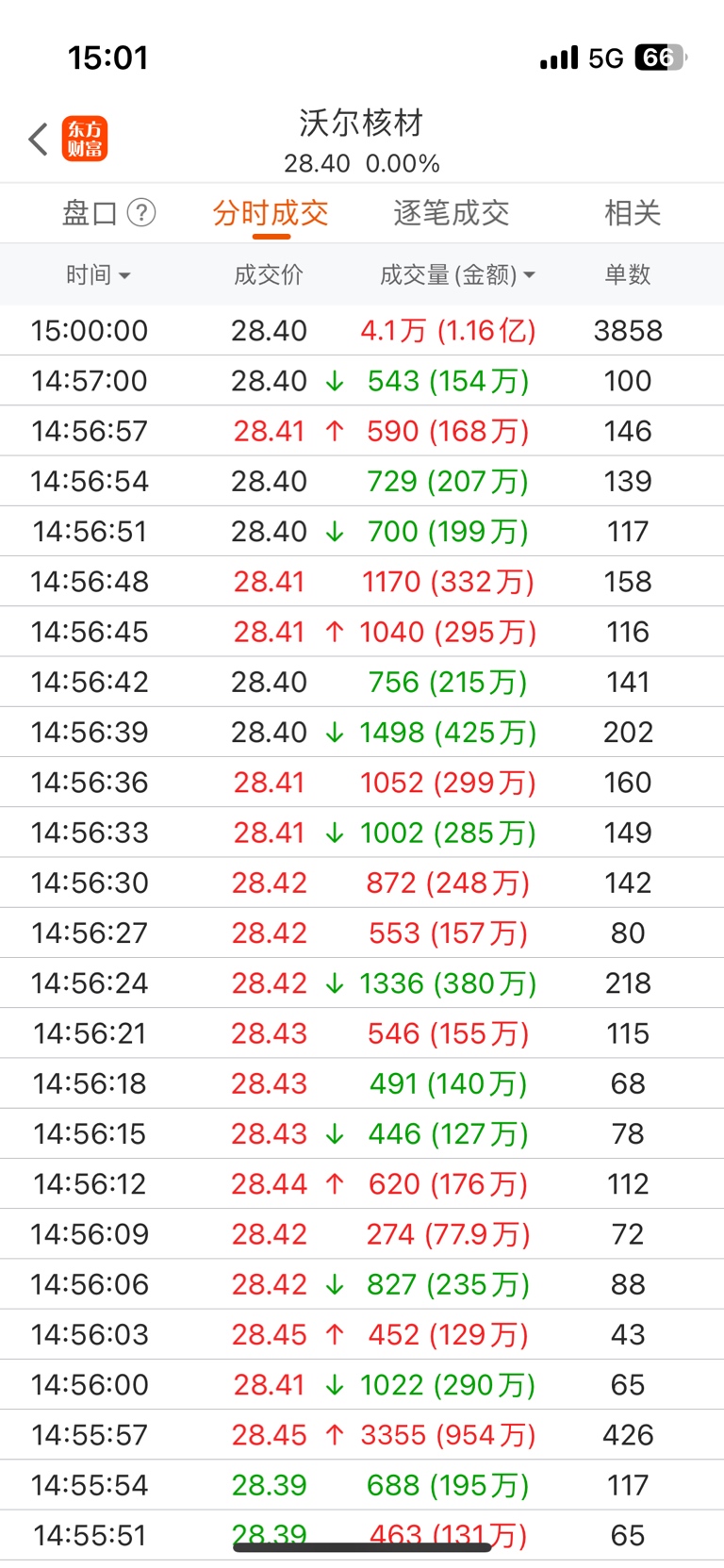Open the 相关 tab
The height and width of the screenshot is (1568, 724).
633,213
